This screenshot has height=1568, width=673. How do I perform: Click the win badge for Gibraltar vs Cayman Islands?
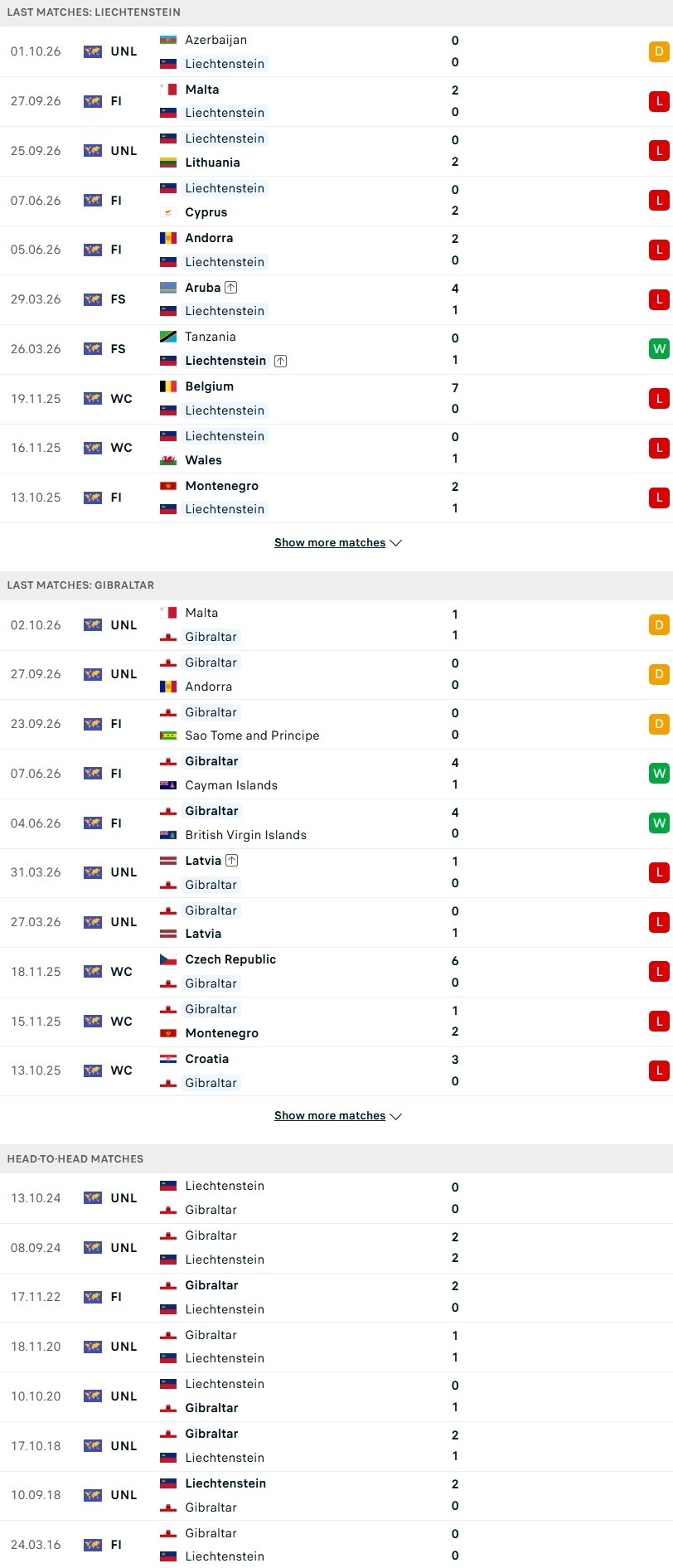[x=659, y=774]
